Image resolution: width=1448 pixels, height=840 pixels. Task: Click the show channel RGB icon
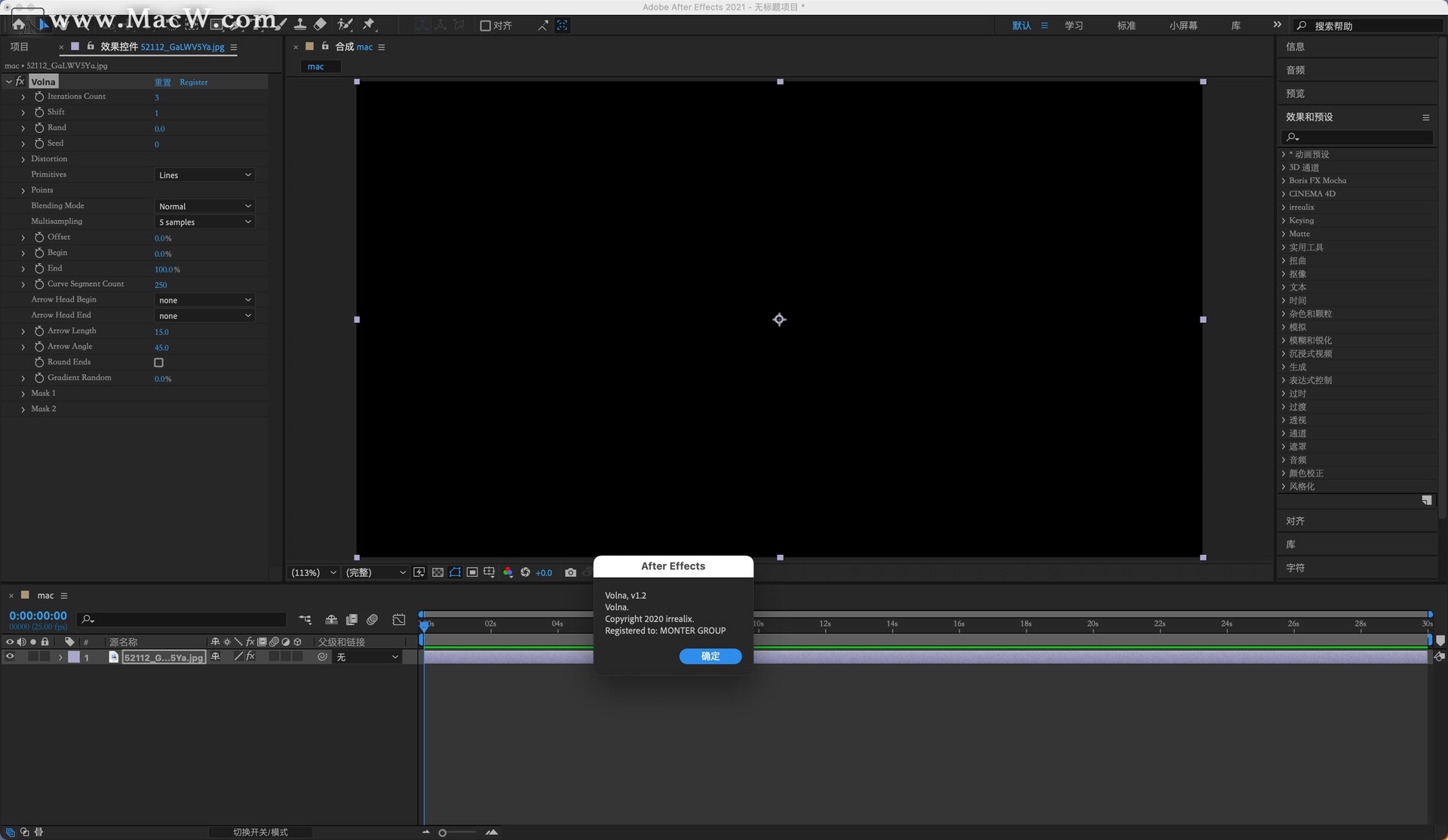click(508, 573)
